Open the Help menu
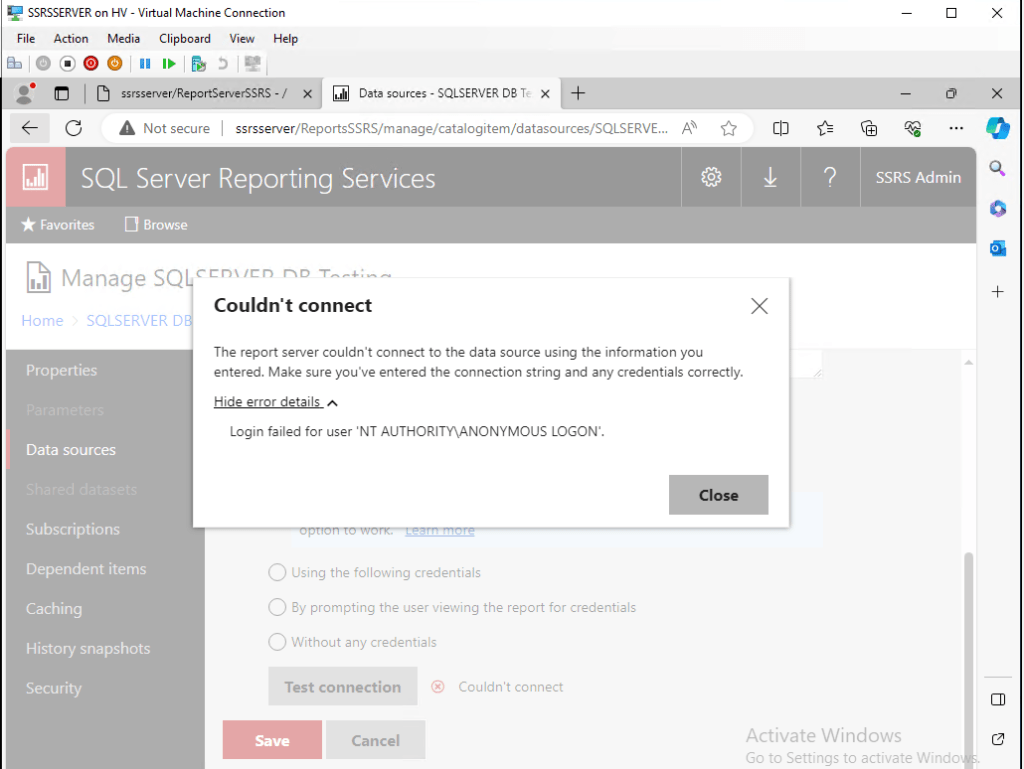This screenshot has width=1024, height=769. tap(285, 39)
